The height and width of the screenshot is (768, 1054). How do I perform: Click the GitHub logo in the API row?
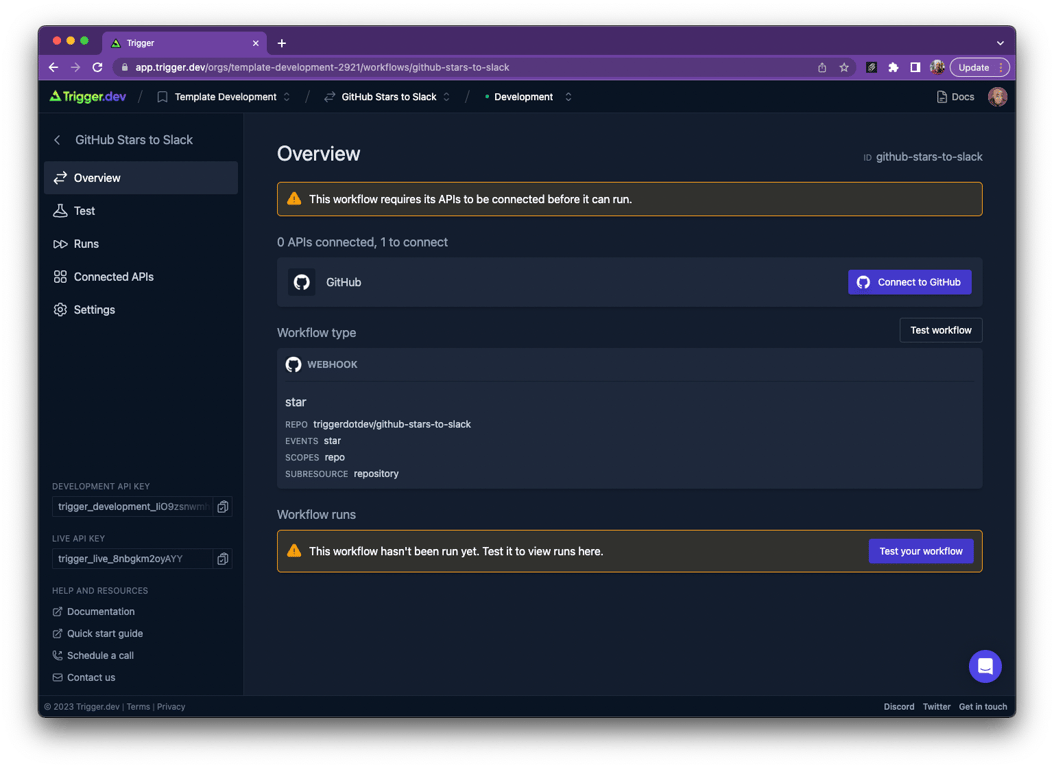point(302,282)
